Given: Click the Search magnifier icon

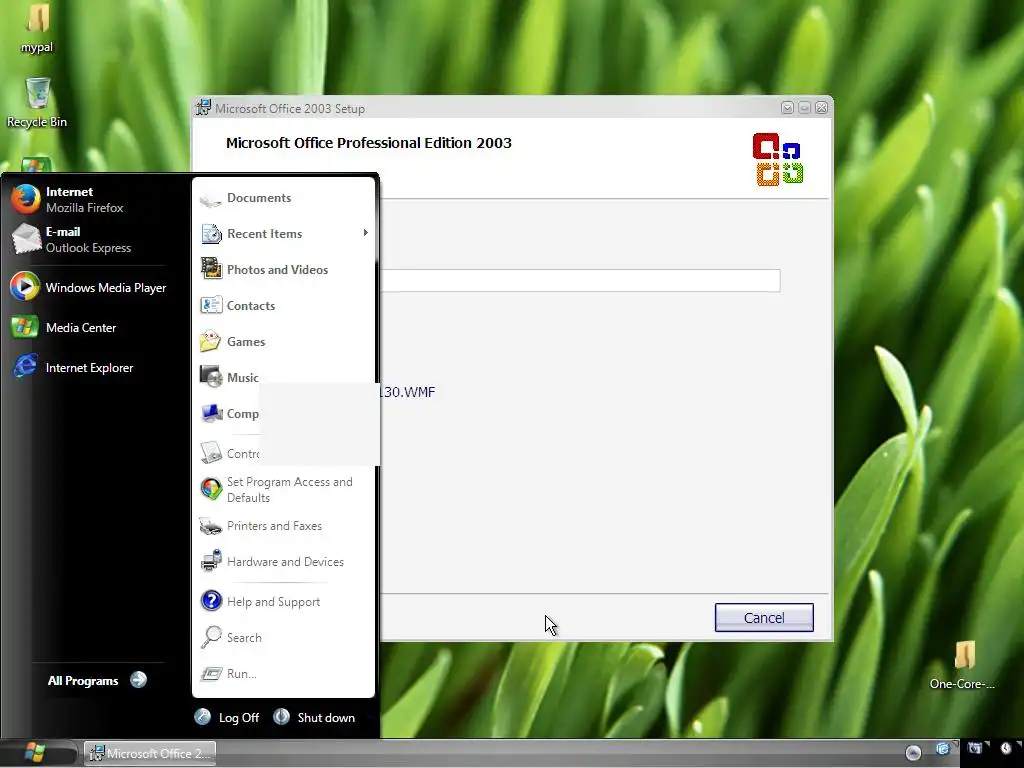Looking at the screenshot, I should coord(211,637).
